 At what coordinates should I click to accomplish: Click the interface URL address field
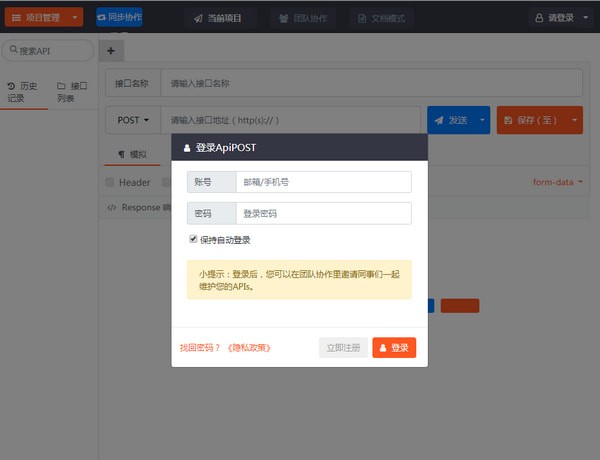click(290, 120)
